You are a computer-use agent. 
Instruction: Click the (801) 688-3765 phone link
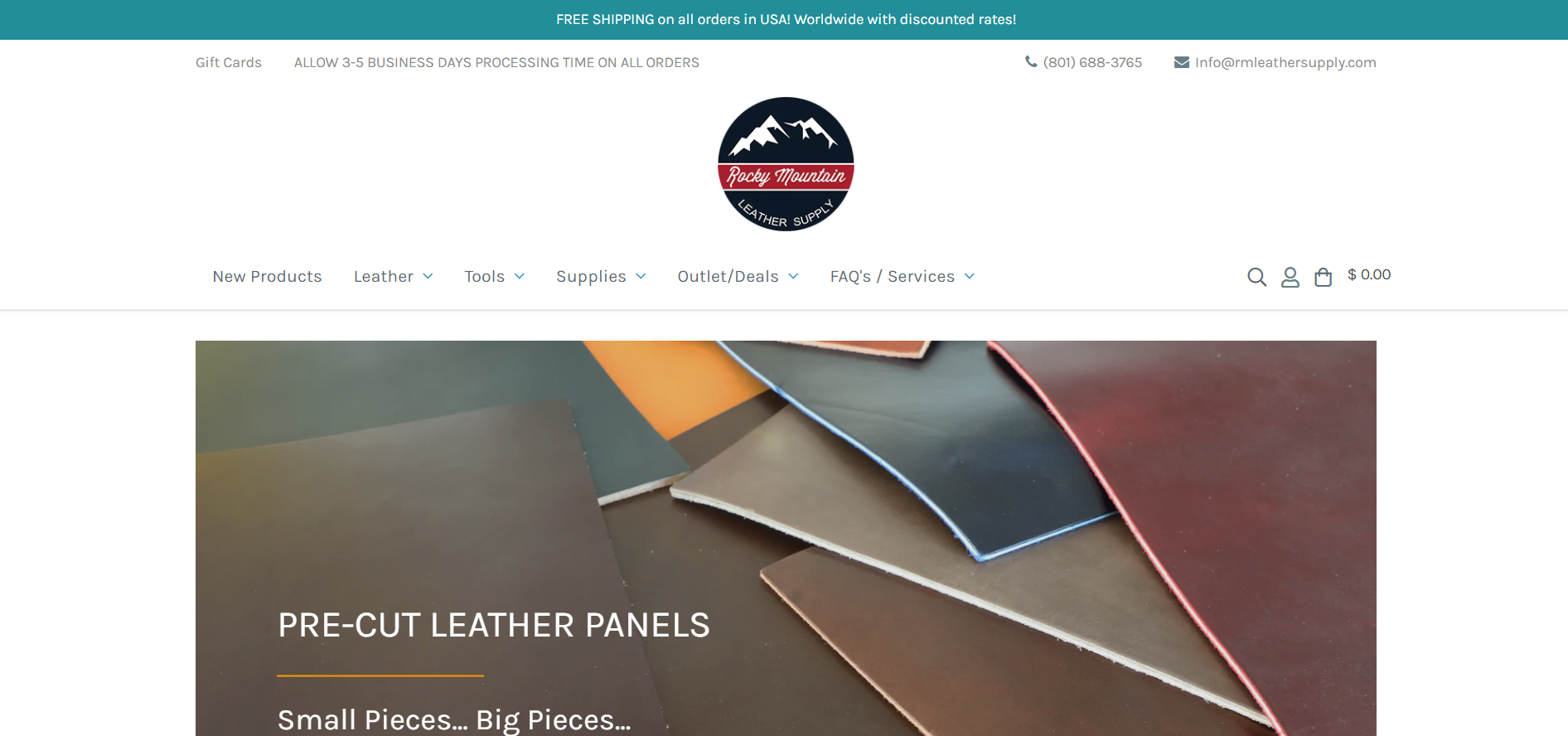pos(1092,62)
